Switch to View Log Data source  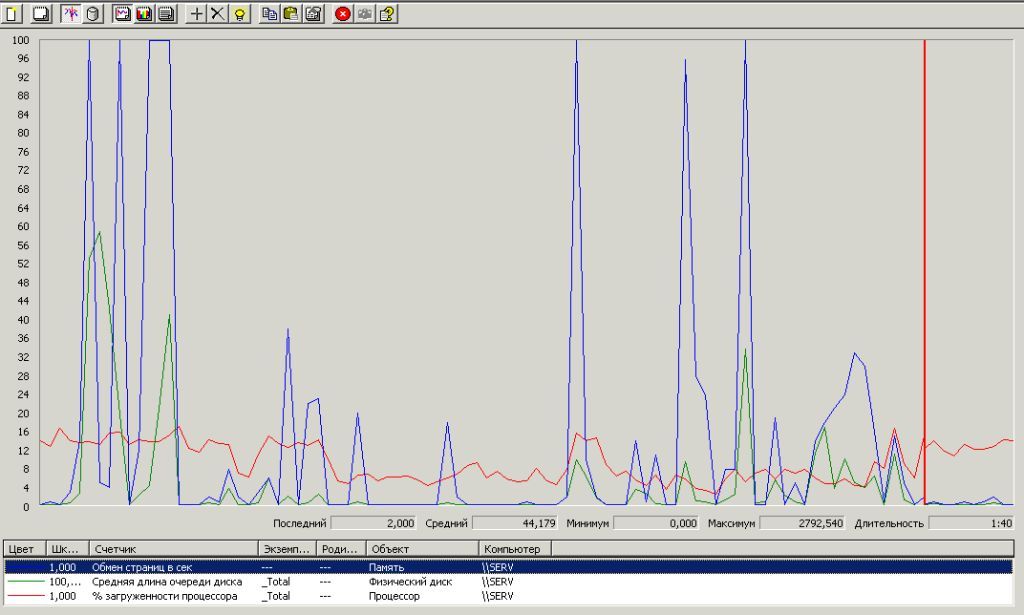point(93,14)
